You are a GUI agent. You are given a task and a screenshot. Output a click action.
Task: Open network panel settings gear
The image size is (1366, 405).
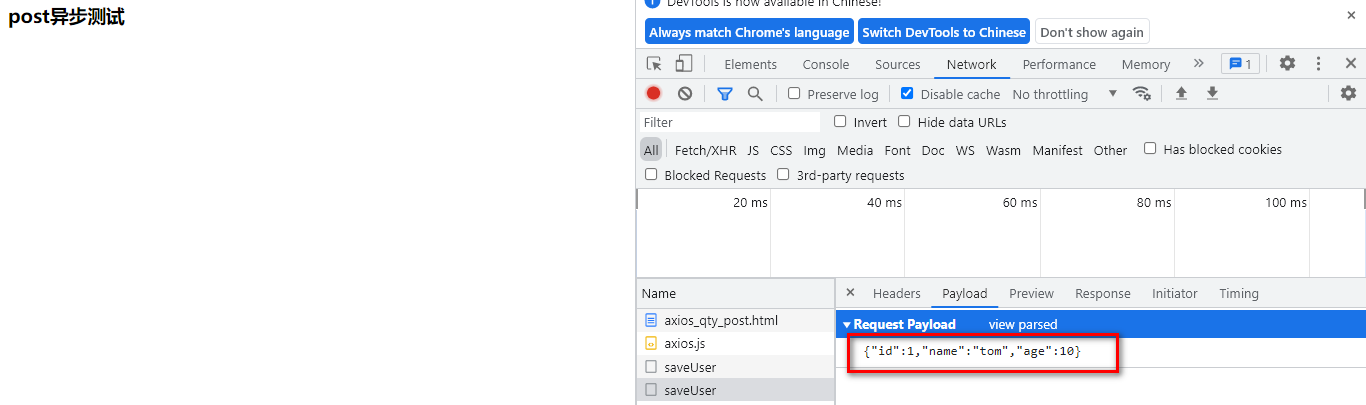pyautogui.click(x=1348, y=93)
